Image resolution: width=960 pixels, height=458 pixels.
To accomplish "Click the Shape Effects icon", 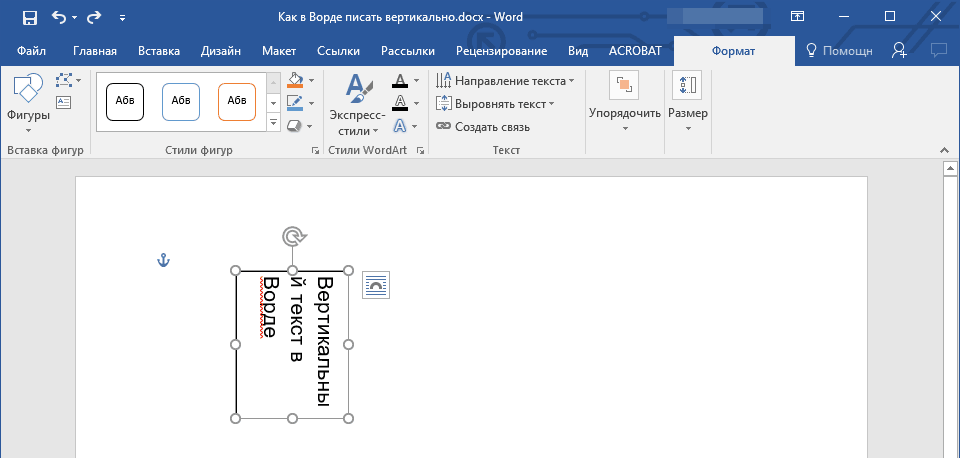I will click(295, 126).
